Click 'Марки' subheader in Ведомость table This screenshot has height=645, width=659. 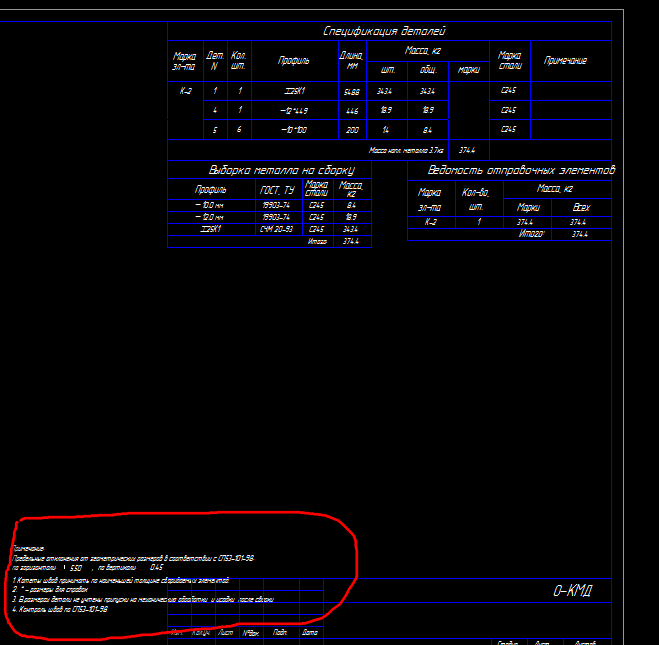528,208
